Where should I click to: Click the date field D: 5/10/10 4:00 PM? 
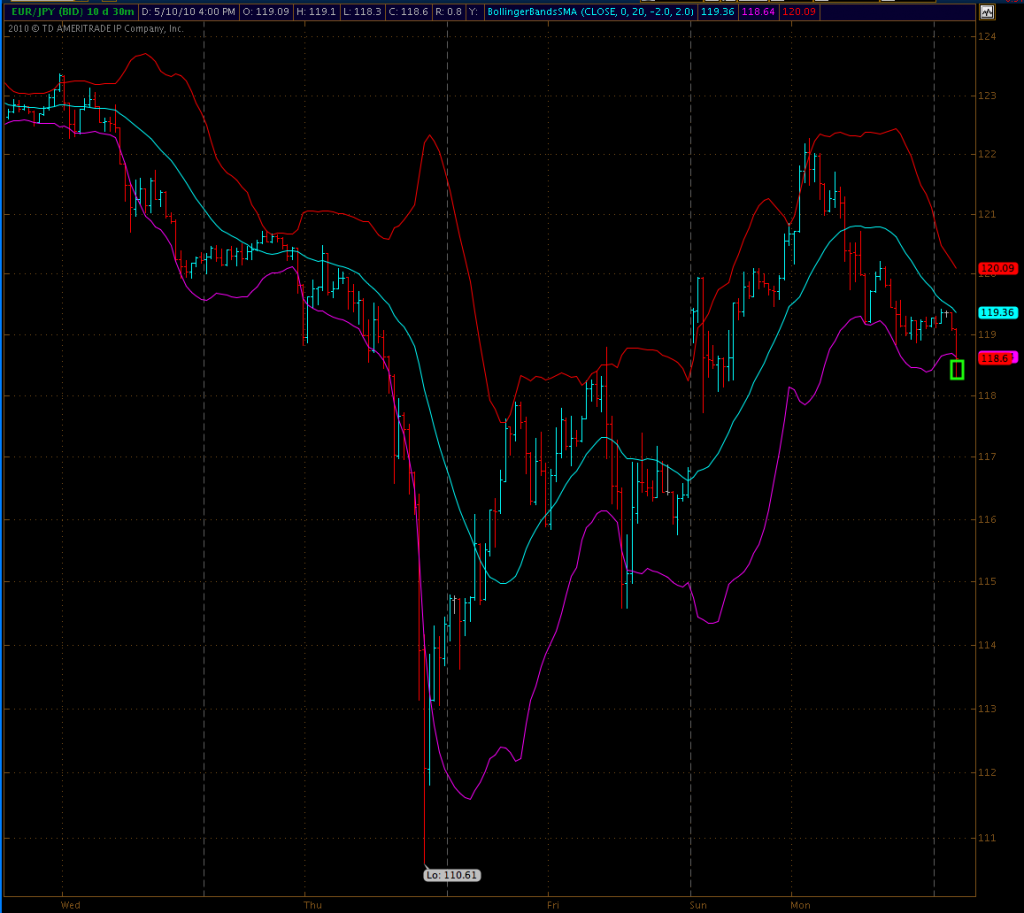pyautogui.click(x=188, y=12)
